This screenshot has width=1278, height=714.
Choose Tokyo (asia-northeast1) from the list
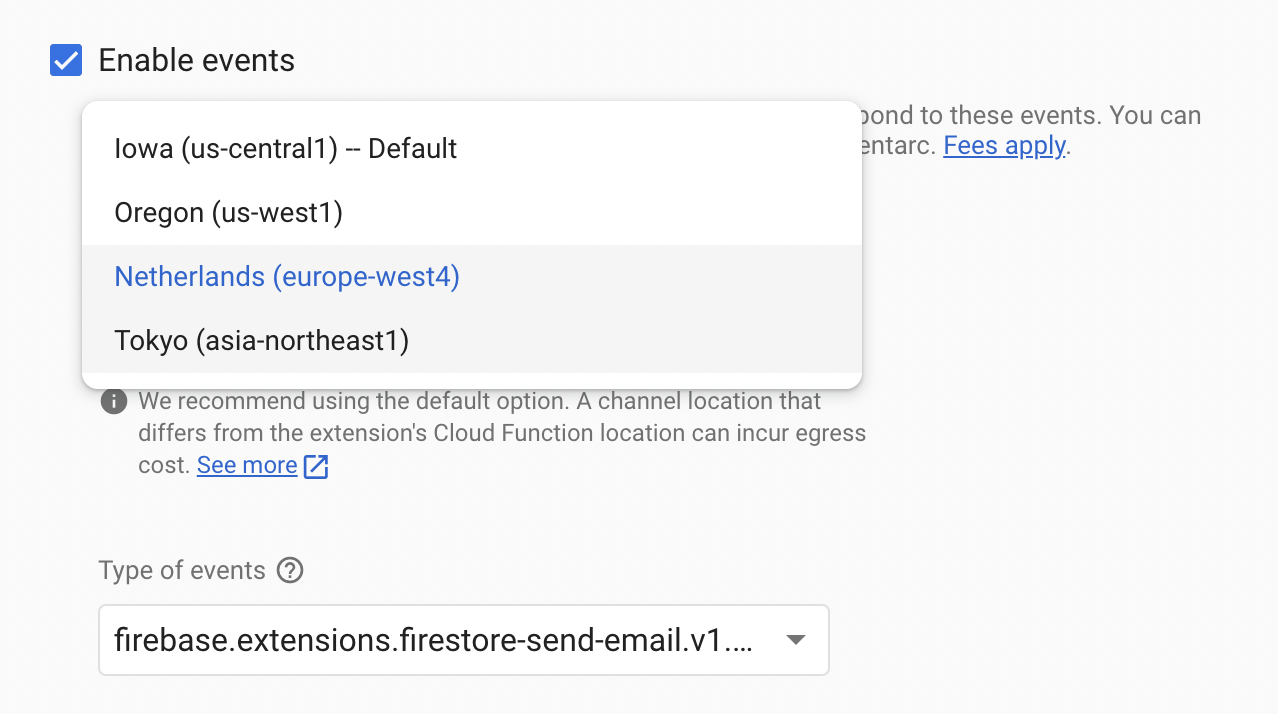coord(260,340)
